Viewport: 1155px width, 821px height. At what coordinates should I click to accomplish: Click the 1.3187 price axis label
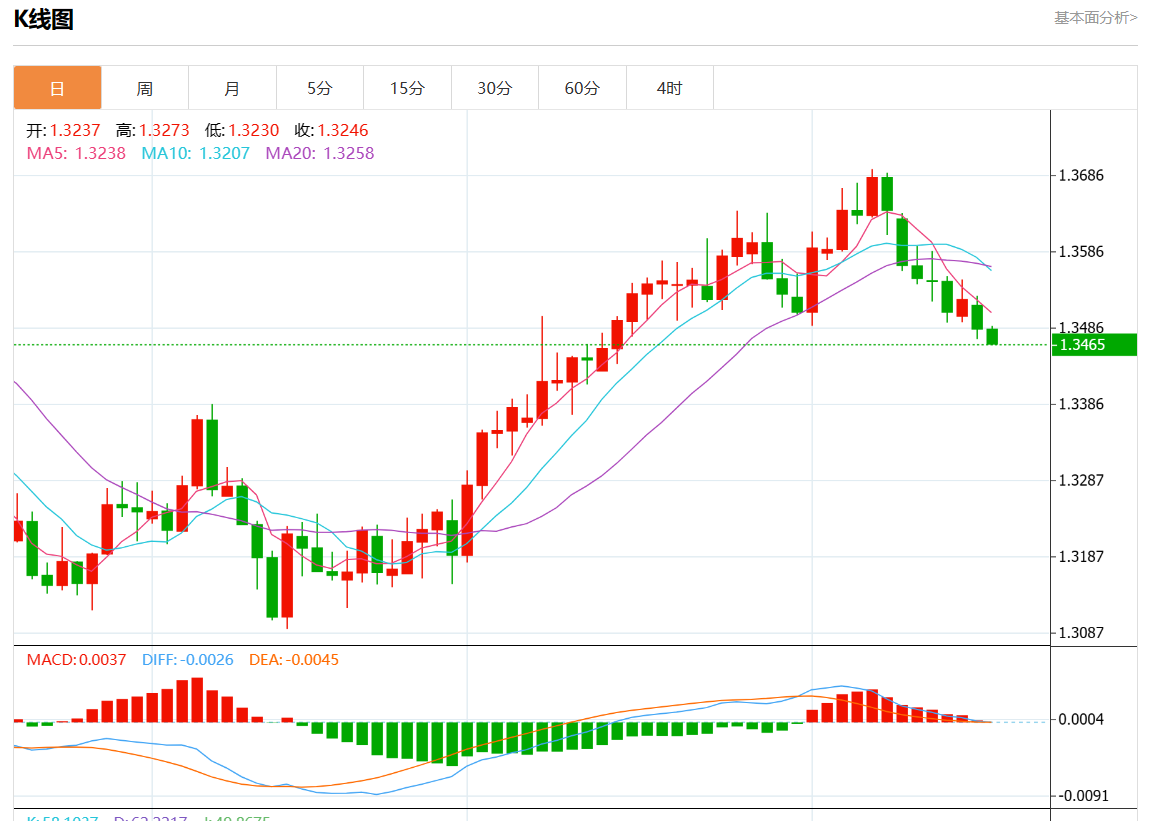(1081, 557)
